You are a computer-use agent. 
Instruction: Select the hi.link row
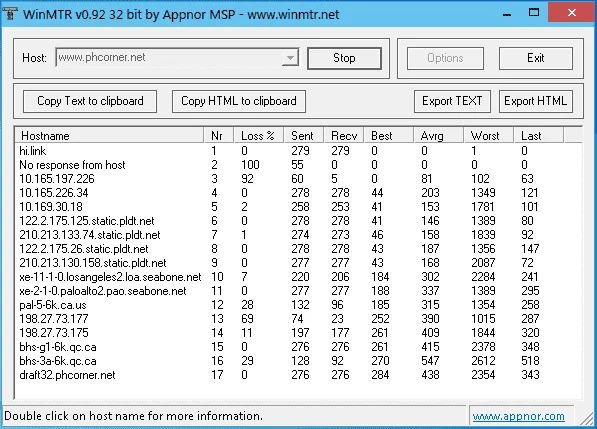(298, 151)
